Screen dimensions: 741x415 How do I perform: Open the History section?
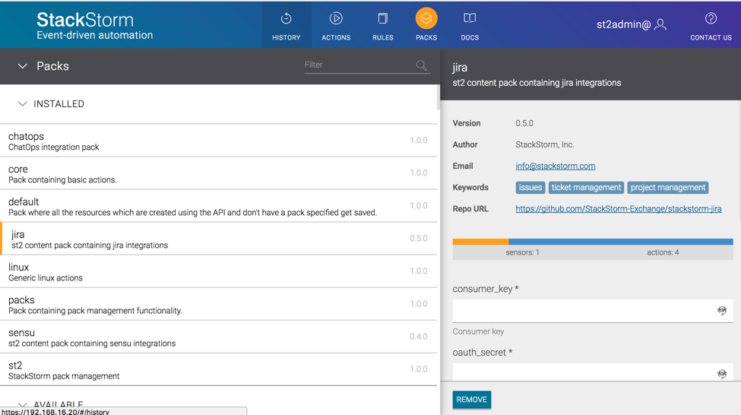(286, 26)
